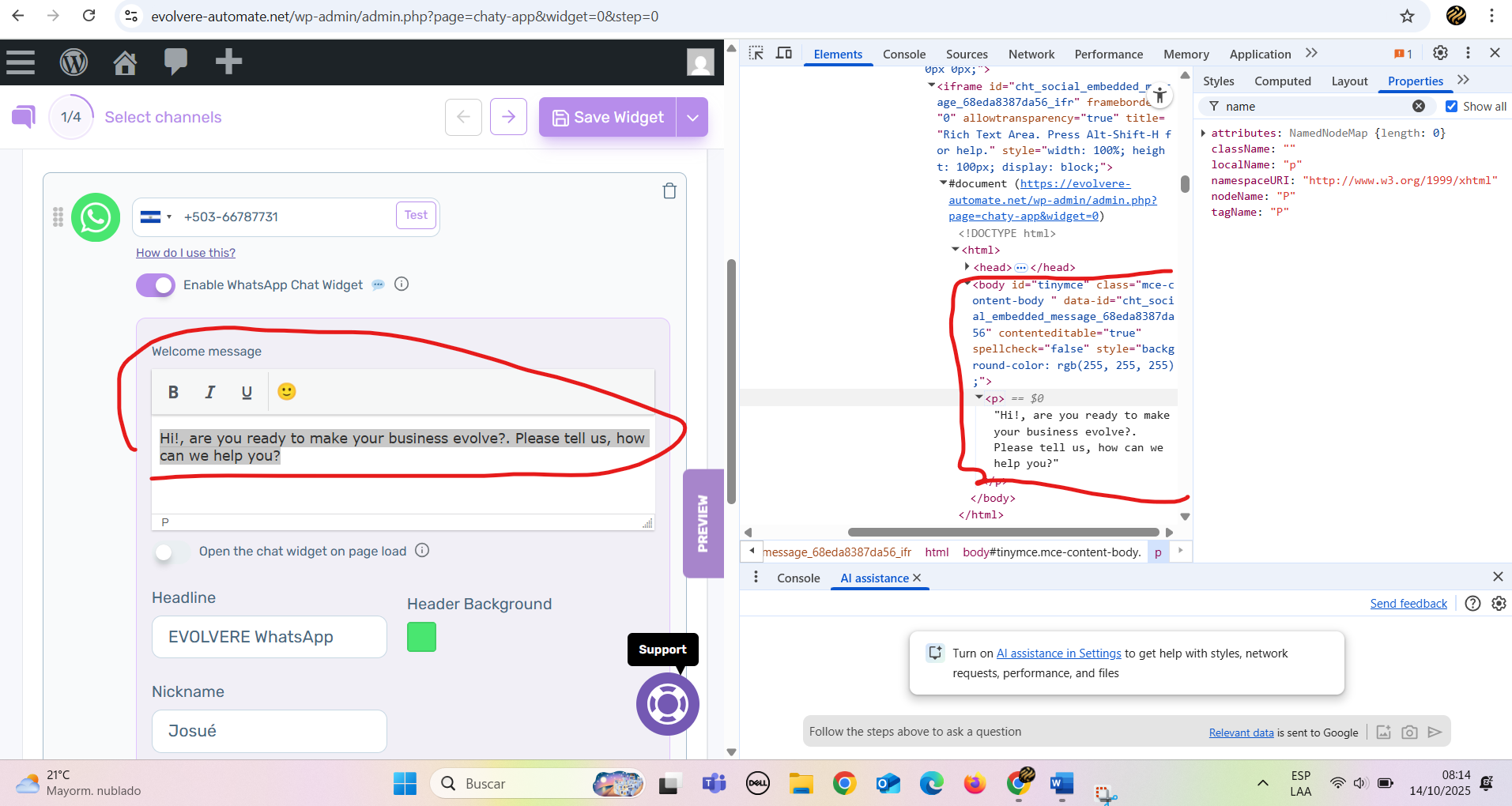Switch to the Network tab
1512x806 pixels.
coord(1031,55)
